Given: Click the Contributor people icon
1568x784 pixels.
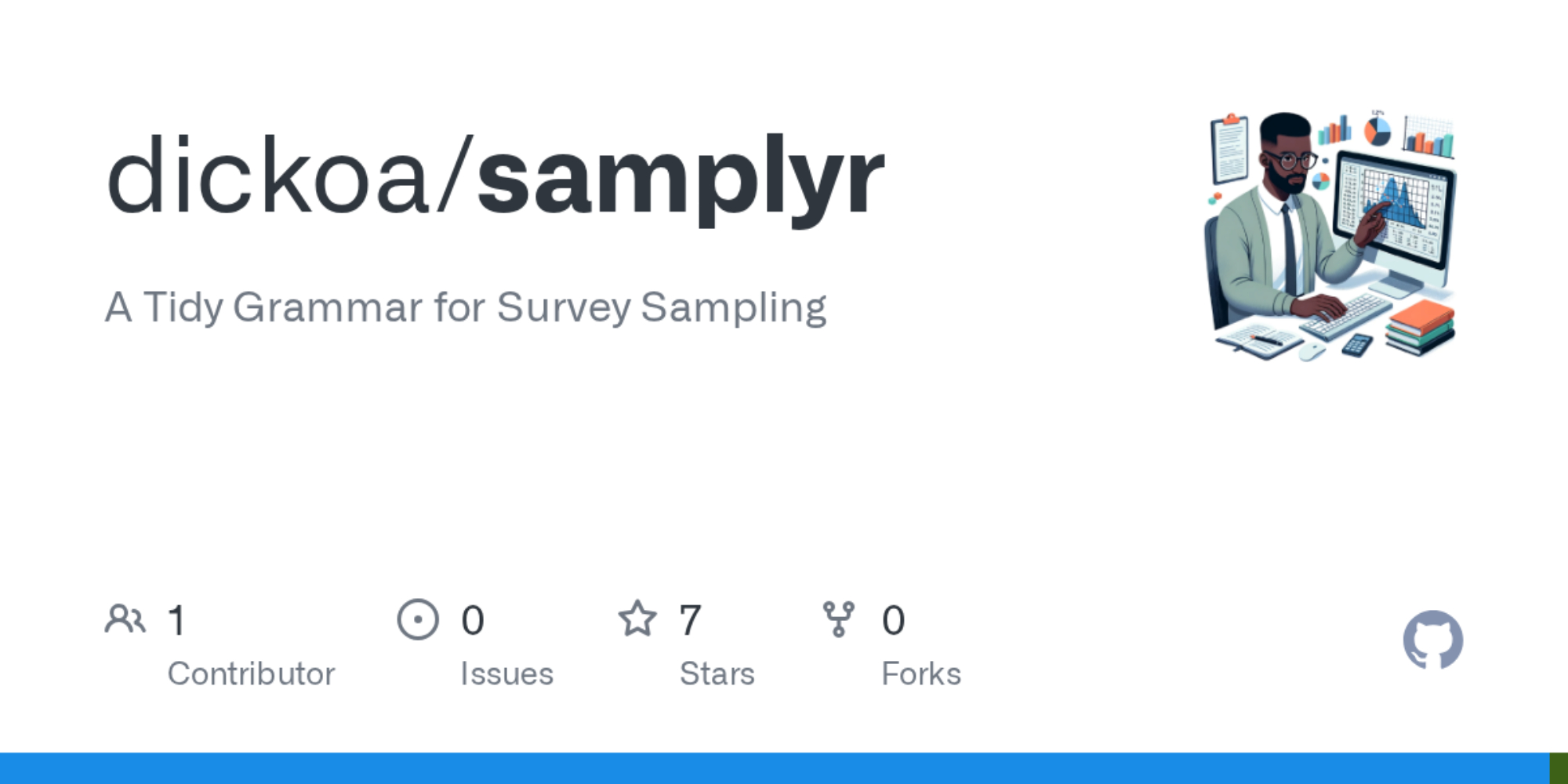Looking at the screenshot, I should click(x=125, y=619).
